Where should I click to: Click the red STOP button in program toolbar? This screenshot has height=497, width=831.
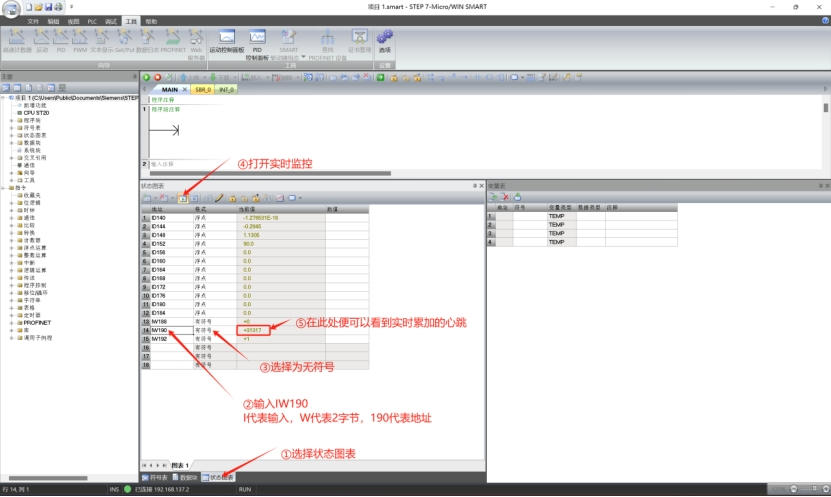pos(157,77)
